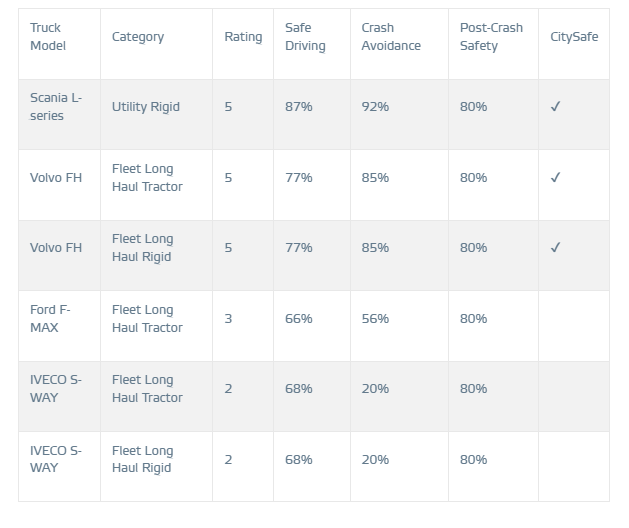629x528 pixels.
Task: Click the 66% Safe Driving value
Action: 299,319
